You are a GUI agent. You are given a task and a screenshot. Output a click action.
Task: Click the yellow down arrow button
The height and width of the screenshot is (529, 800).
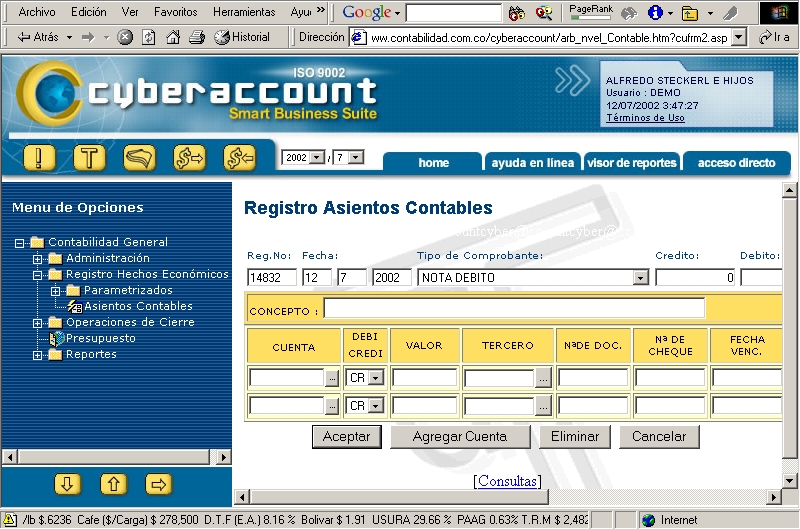[x=67, y=484]
